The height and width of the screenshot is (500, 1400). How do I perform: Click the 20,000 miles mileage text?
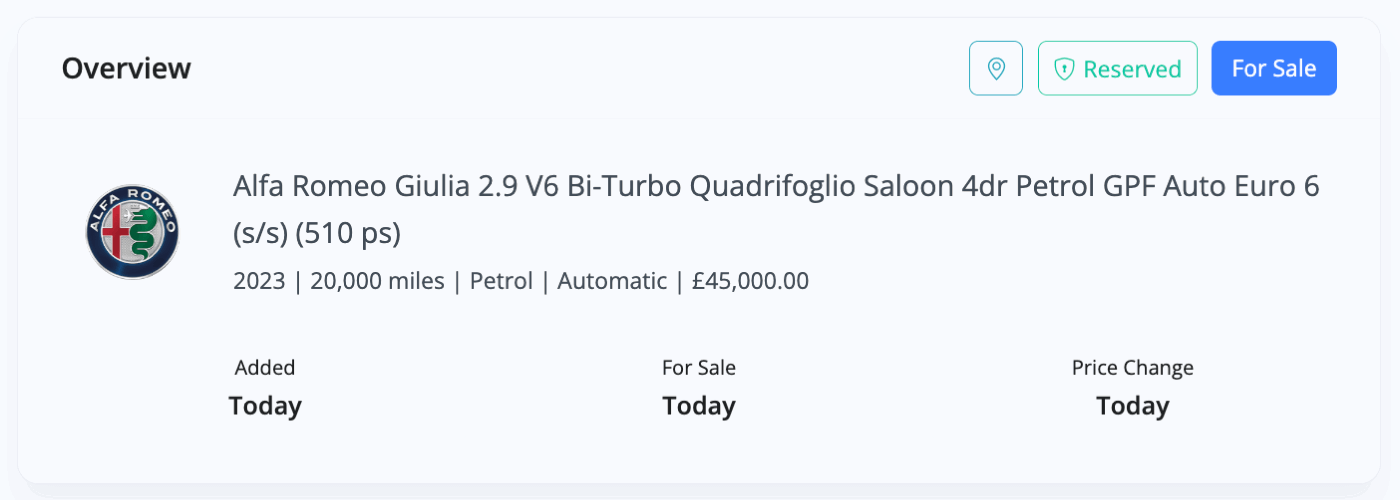click(x=378, y=281)
